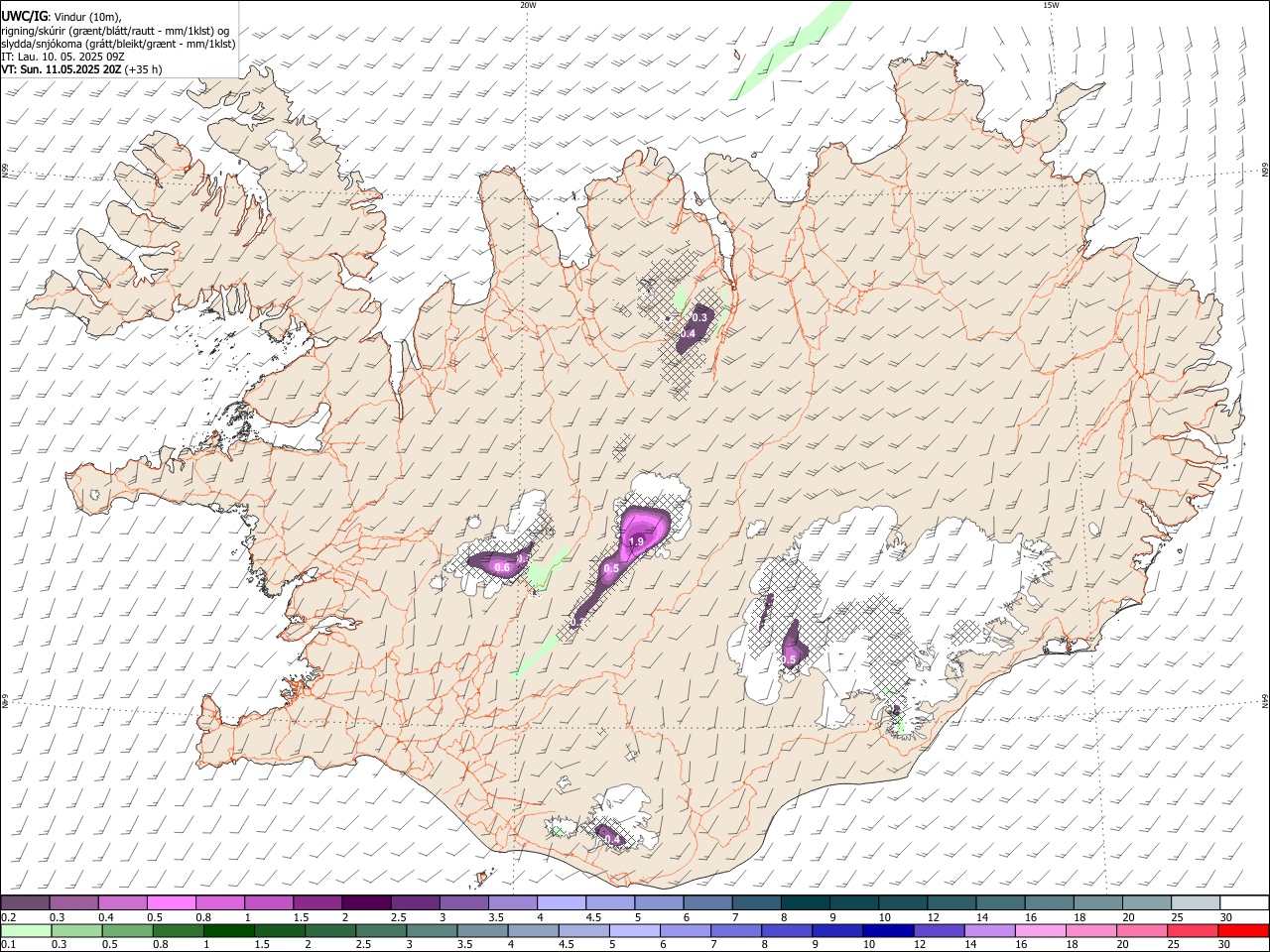The image size is (1270, 952).
Task: Select upper scale swatch starting at 3
Action: (462, 902)
